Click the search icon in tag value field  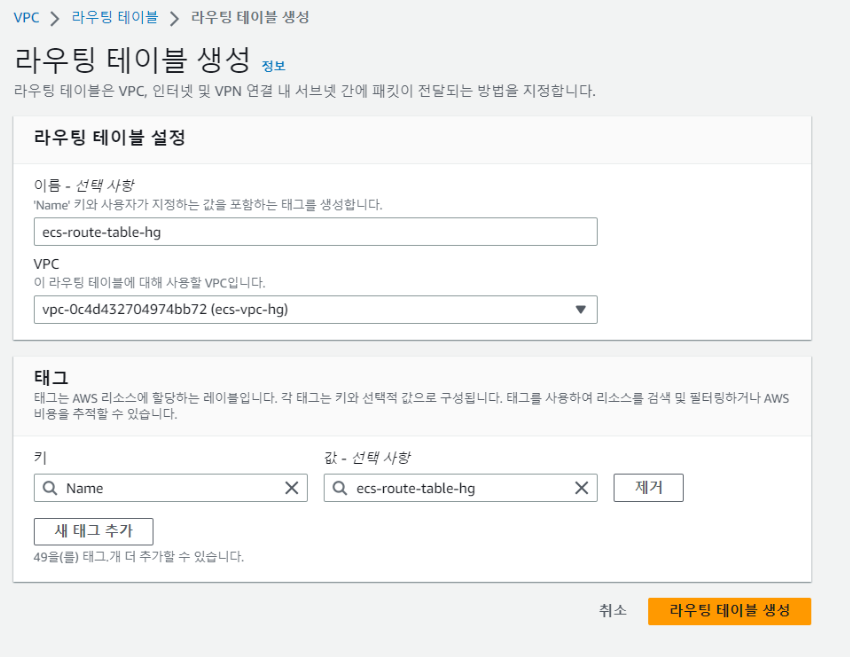(x=340, y=488)
